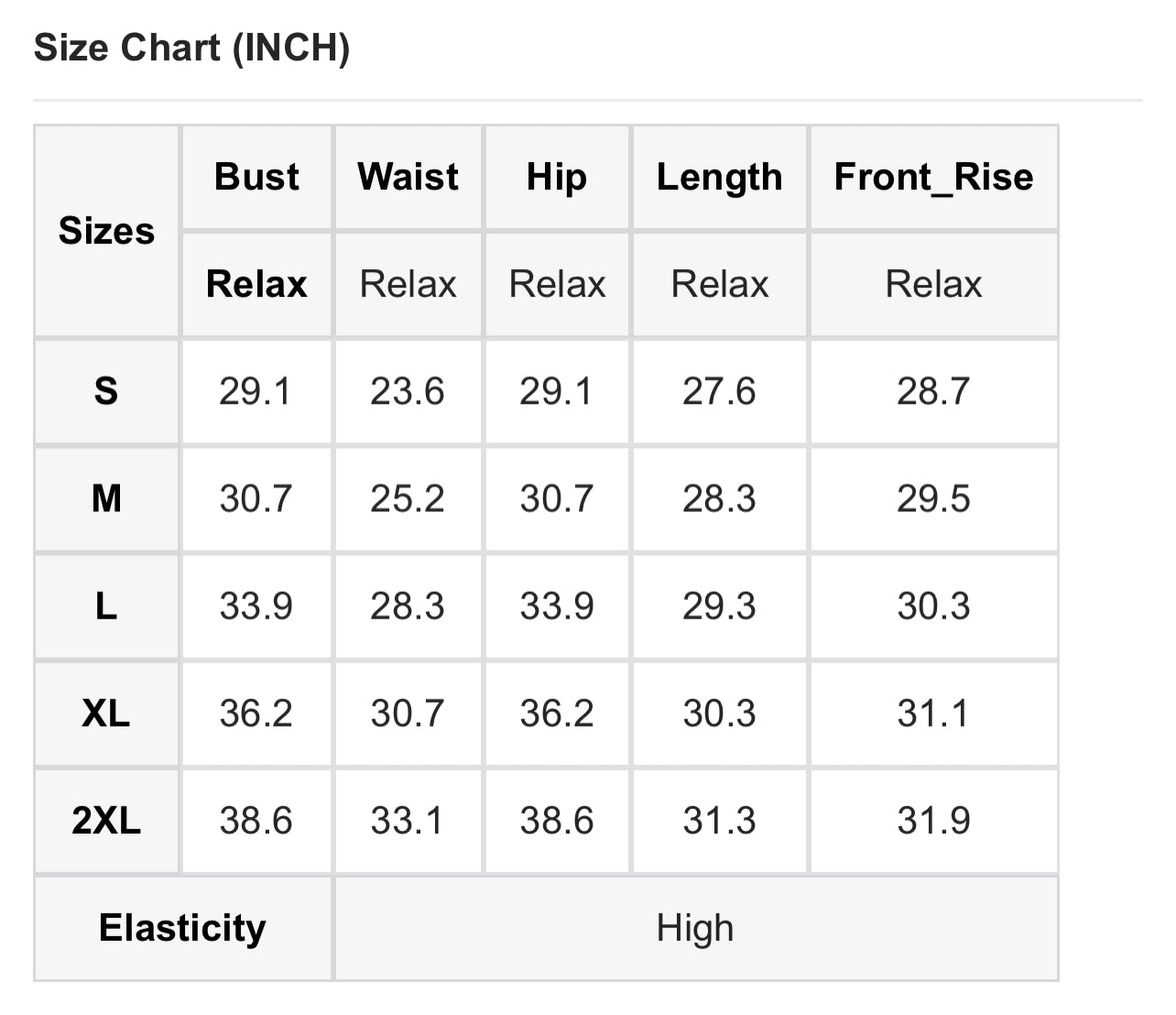This screenshot has width=1176, height=1015.
Task: Click the Elasticity row label
Action: pyautogui.click(x=183, y=928)
